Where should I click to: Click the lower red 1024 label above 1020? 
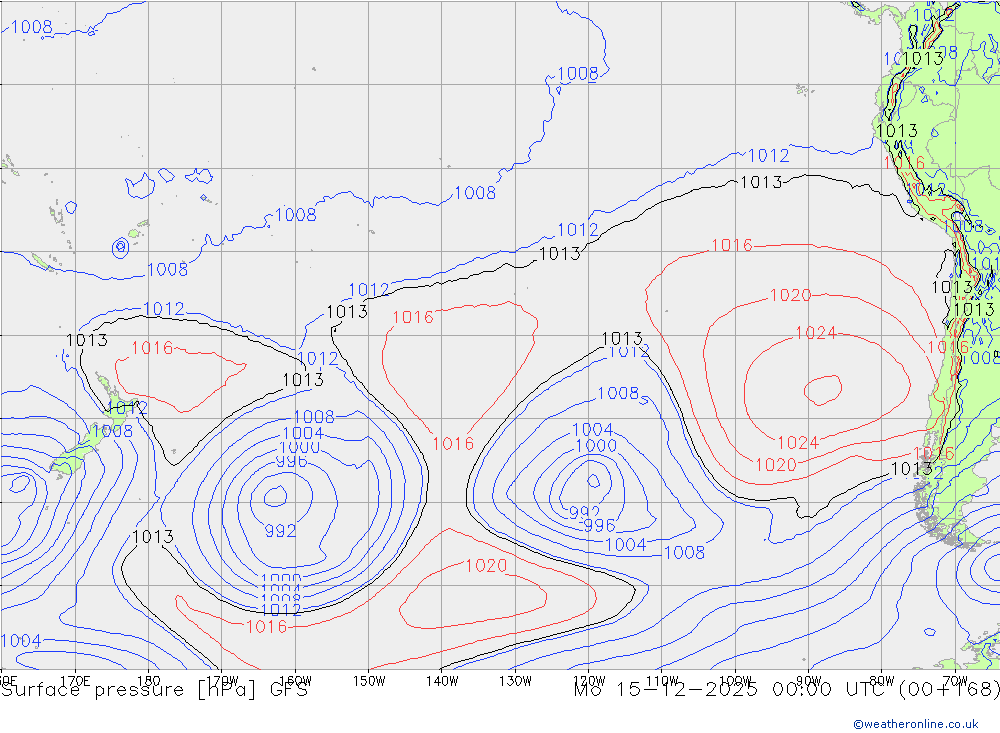(798, 443)
